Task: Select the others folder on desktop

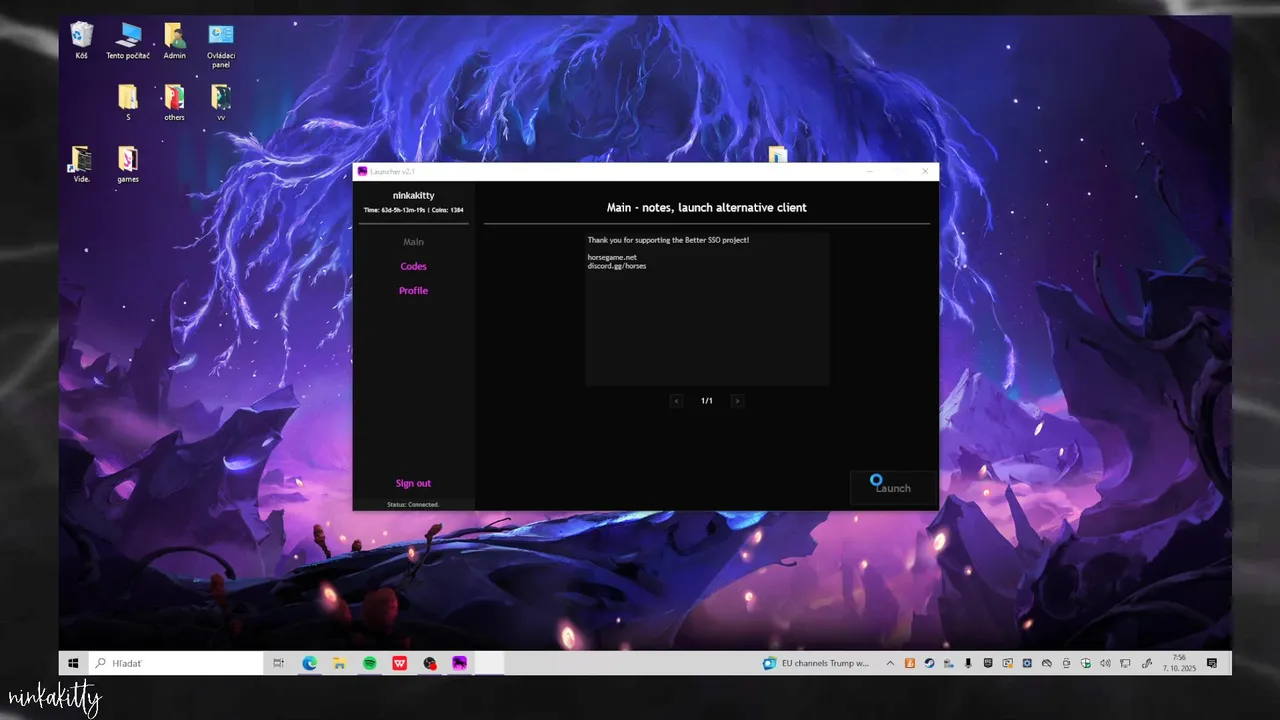Action: tap(175, 102)
